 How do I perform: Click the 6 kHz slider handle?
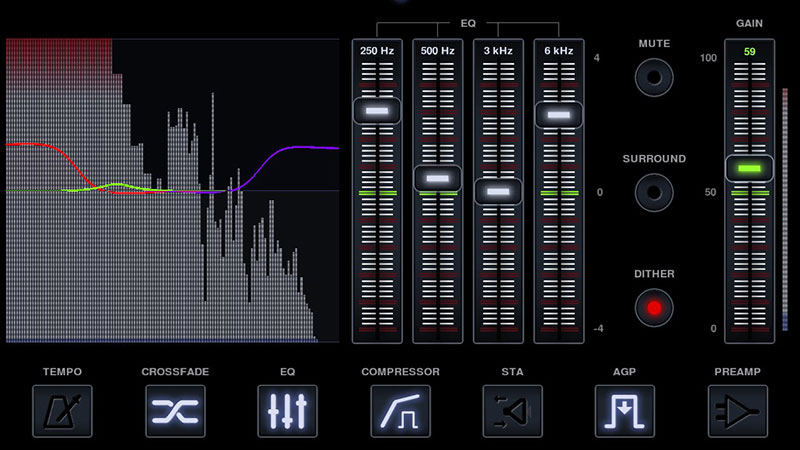559,115
